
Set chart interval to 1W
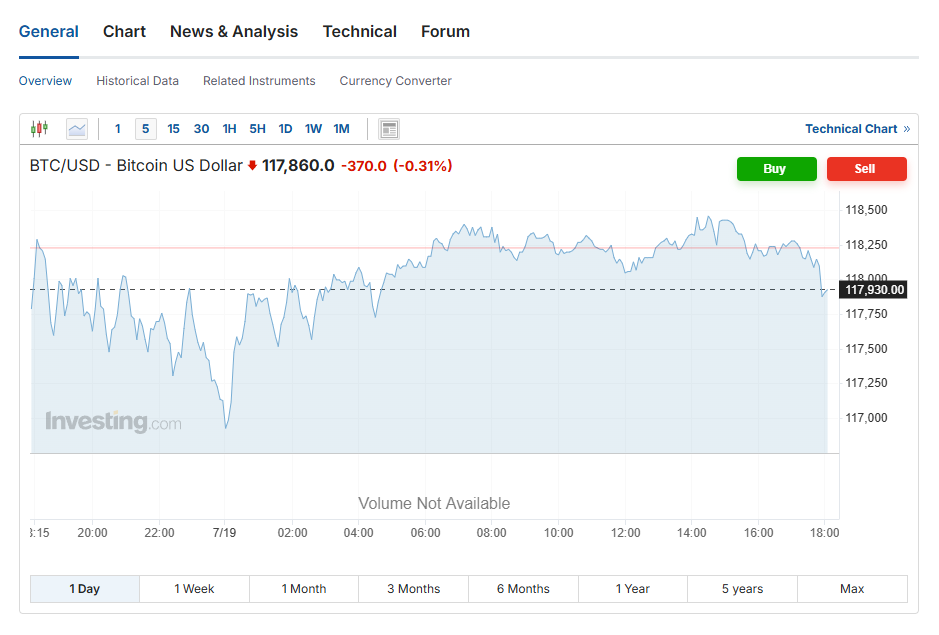tap(313, 129)
